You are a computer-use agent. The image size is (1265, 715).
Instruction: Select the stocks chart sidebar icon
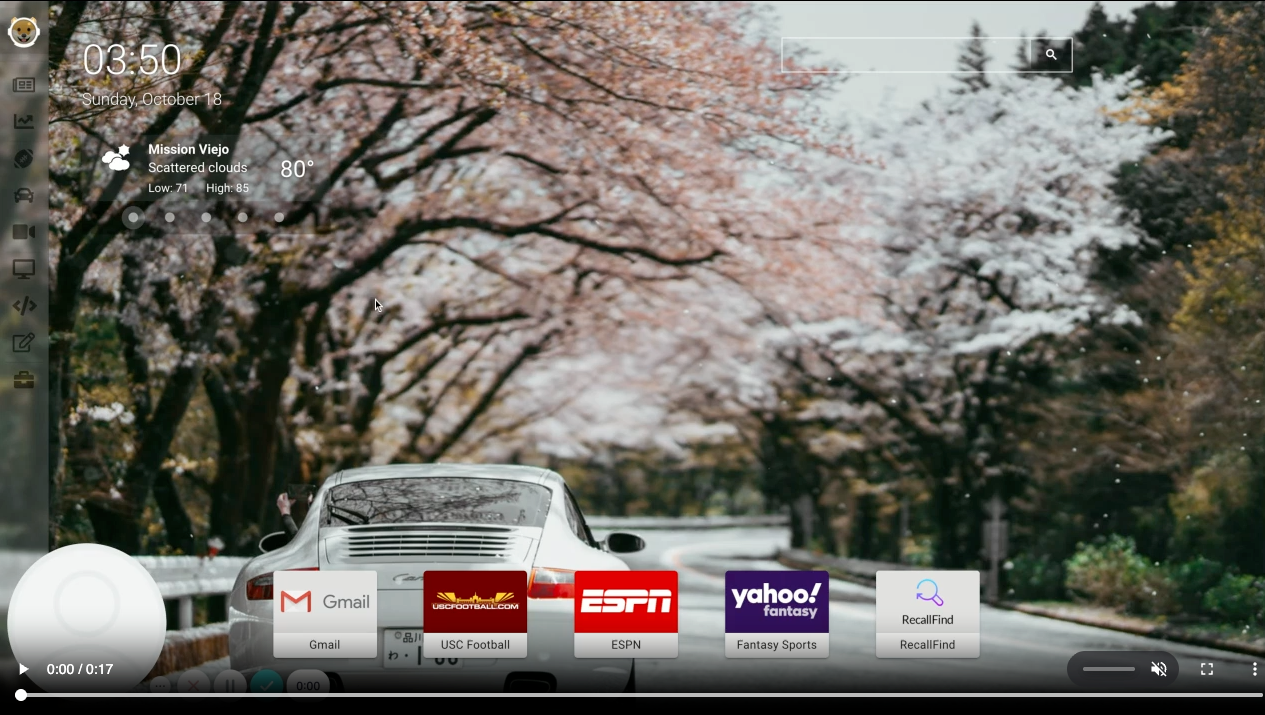click(x=23, y=121)
